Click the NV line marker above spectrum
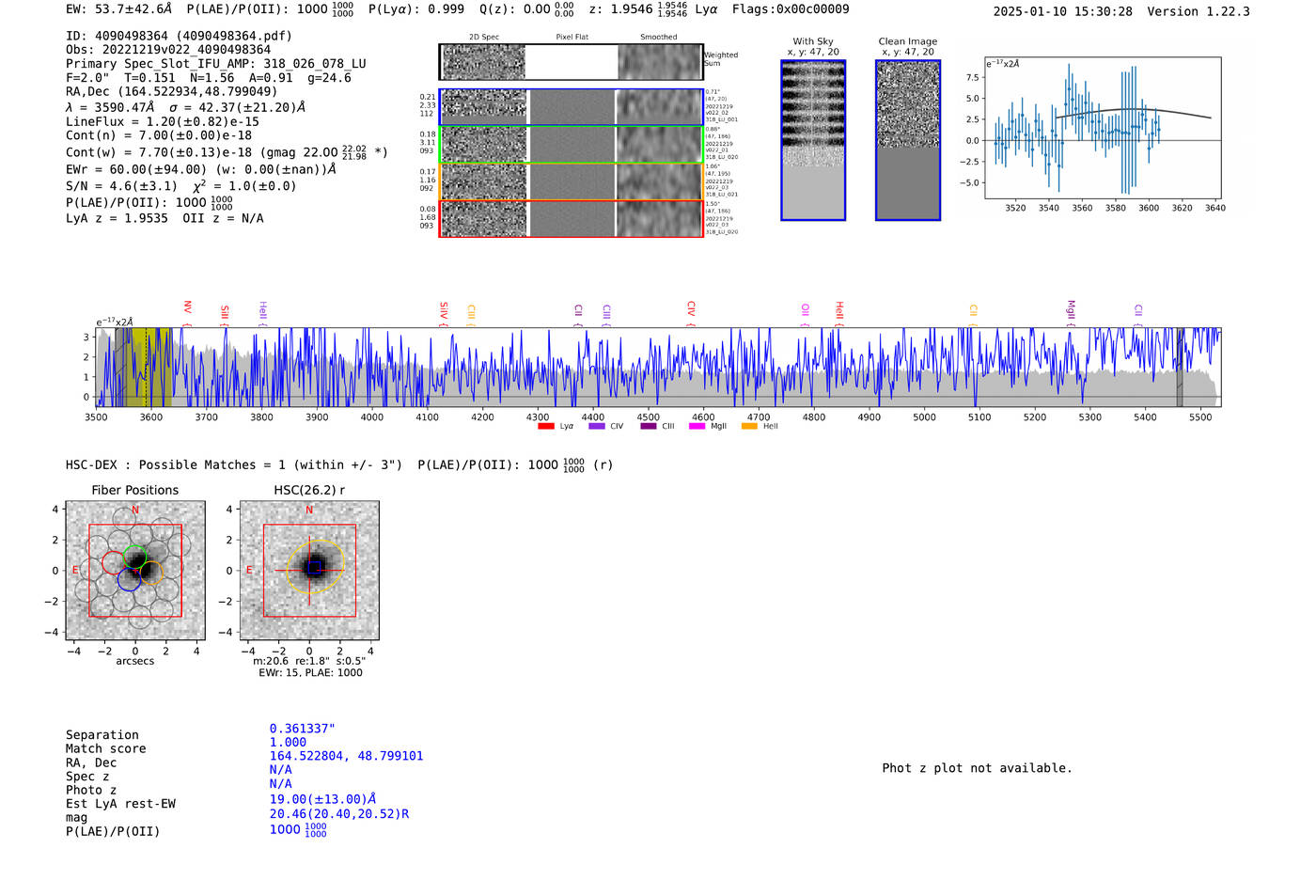The image size is (1316, 896). click(x=187, y=308)
